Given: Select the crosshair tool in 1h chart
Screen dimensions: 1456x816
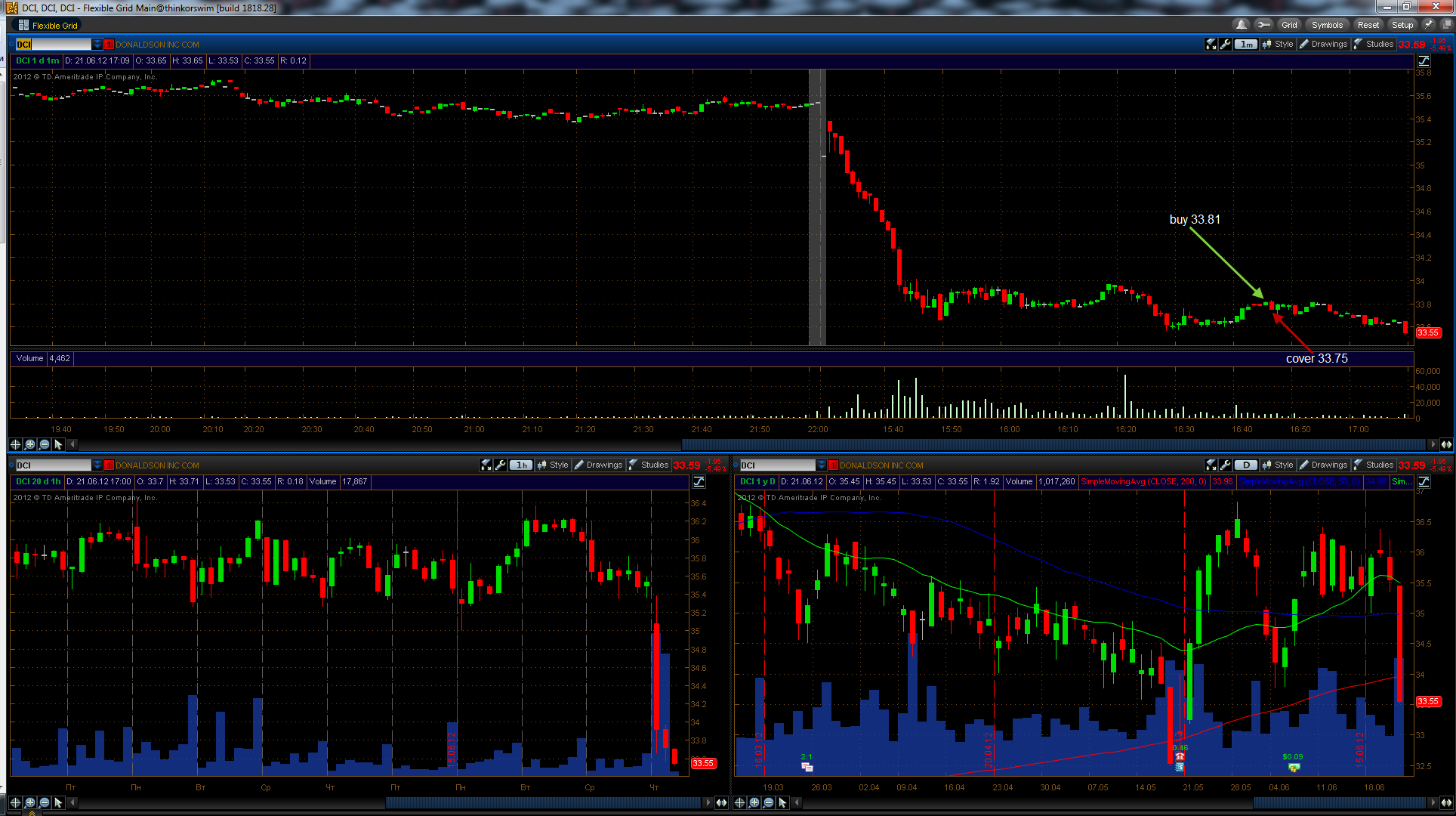Looking at the screenshot, I should (15, 802).
